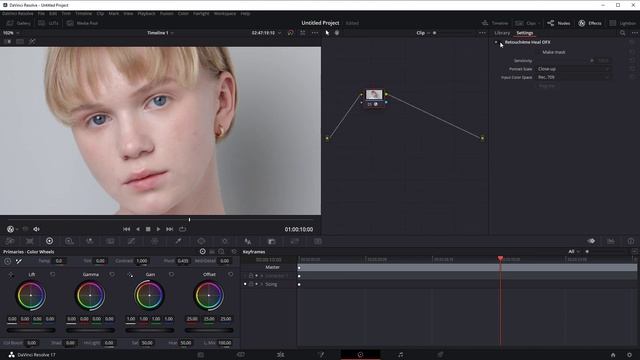
Task: Go to the Project Settings gear
Action: [629, 355]
